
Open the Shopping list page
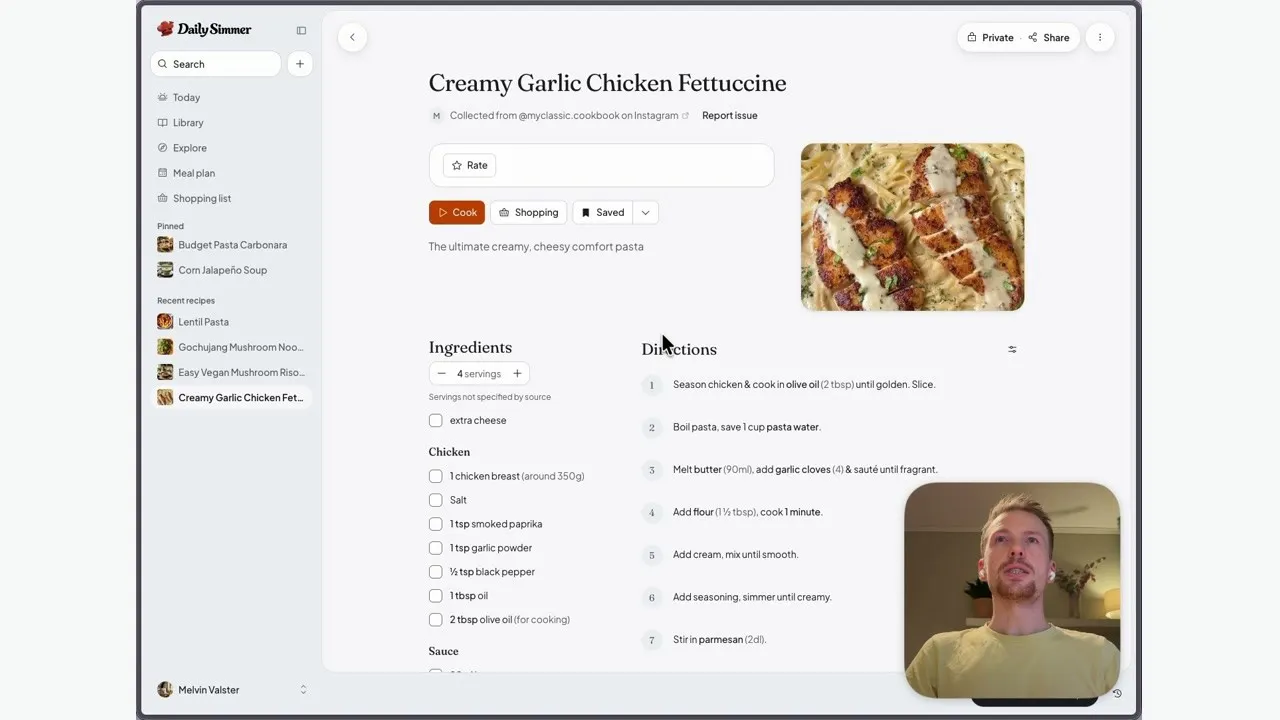(202, 199)
